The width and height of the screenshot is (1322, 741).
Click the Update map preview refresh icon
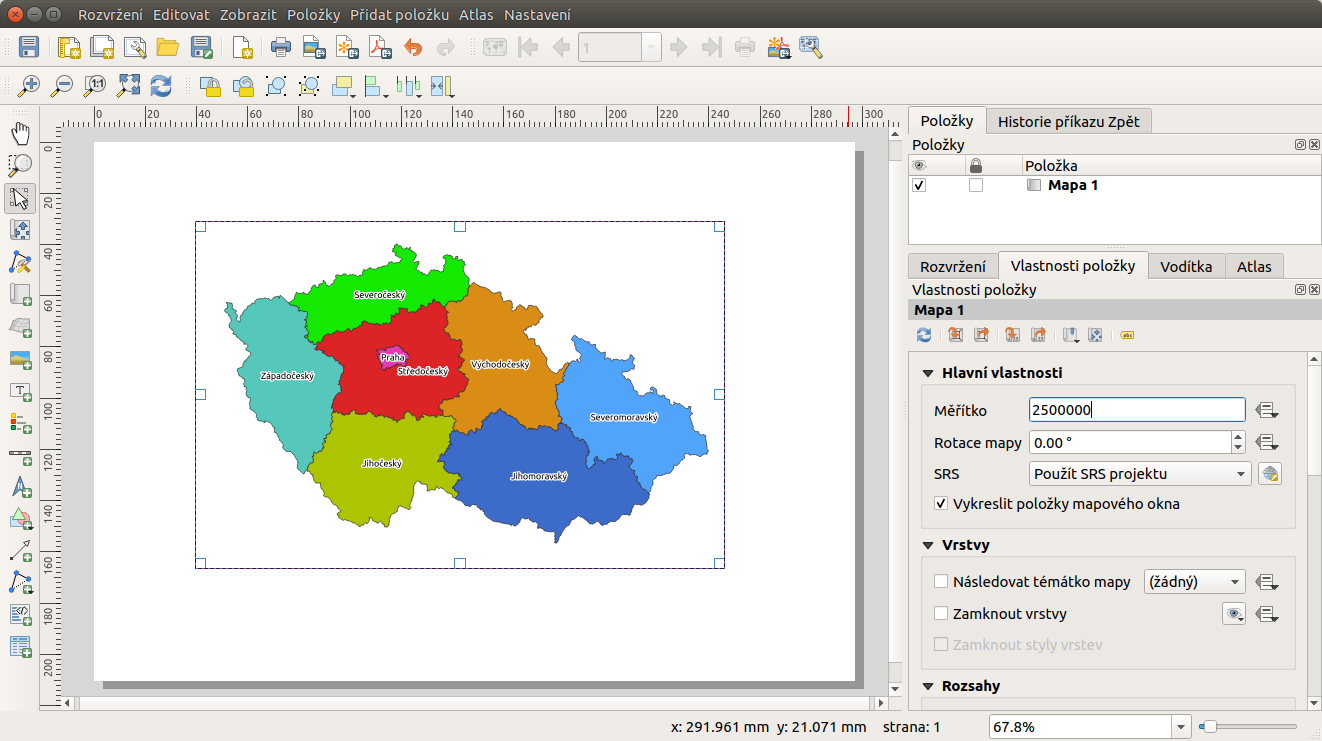924,335
